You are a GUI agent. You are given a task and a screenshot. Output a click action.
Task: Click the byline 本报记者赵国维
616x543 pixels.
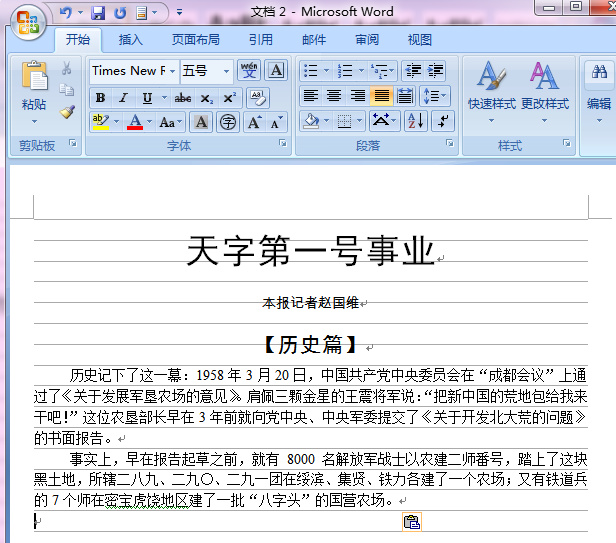[310, 303]
